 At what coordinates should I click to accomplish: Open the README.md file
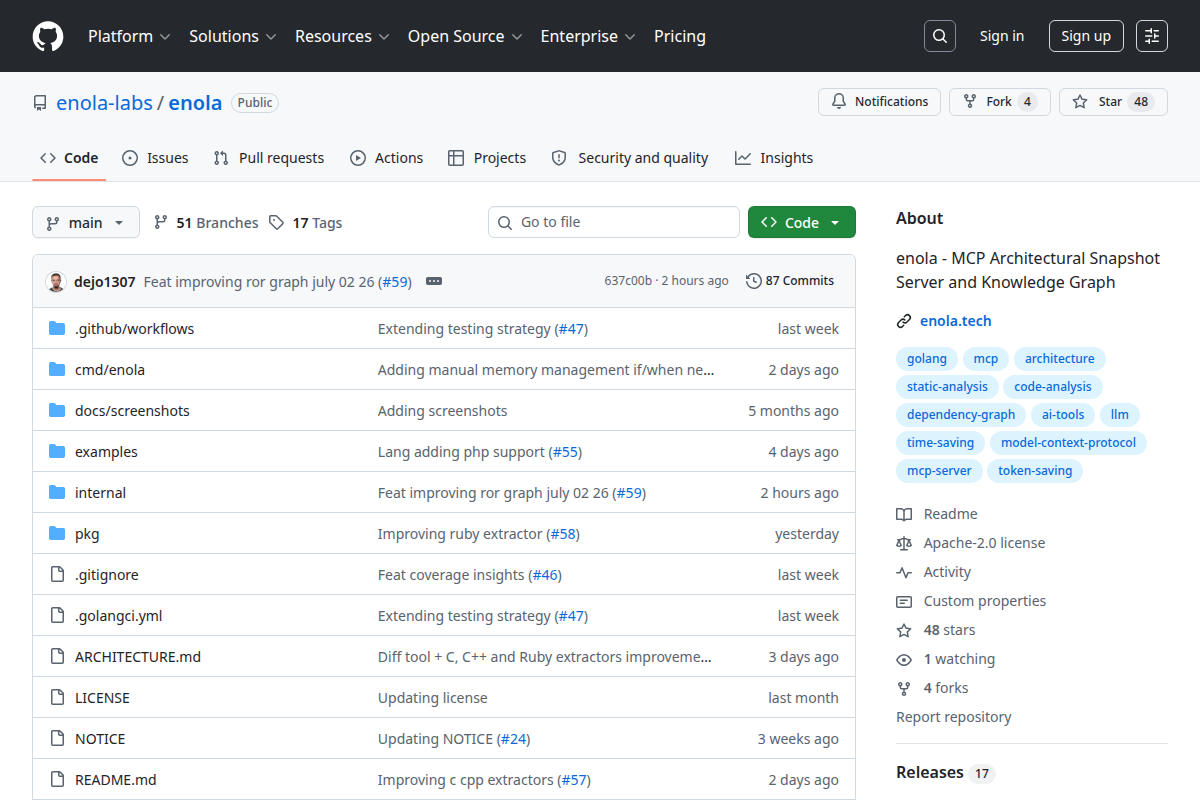[116, 780]
